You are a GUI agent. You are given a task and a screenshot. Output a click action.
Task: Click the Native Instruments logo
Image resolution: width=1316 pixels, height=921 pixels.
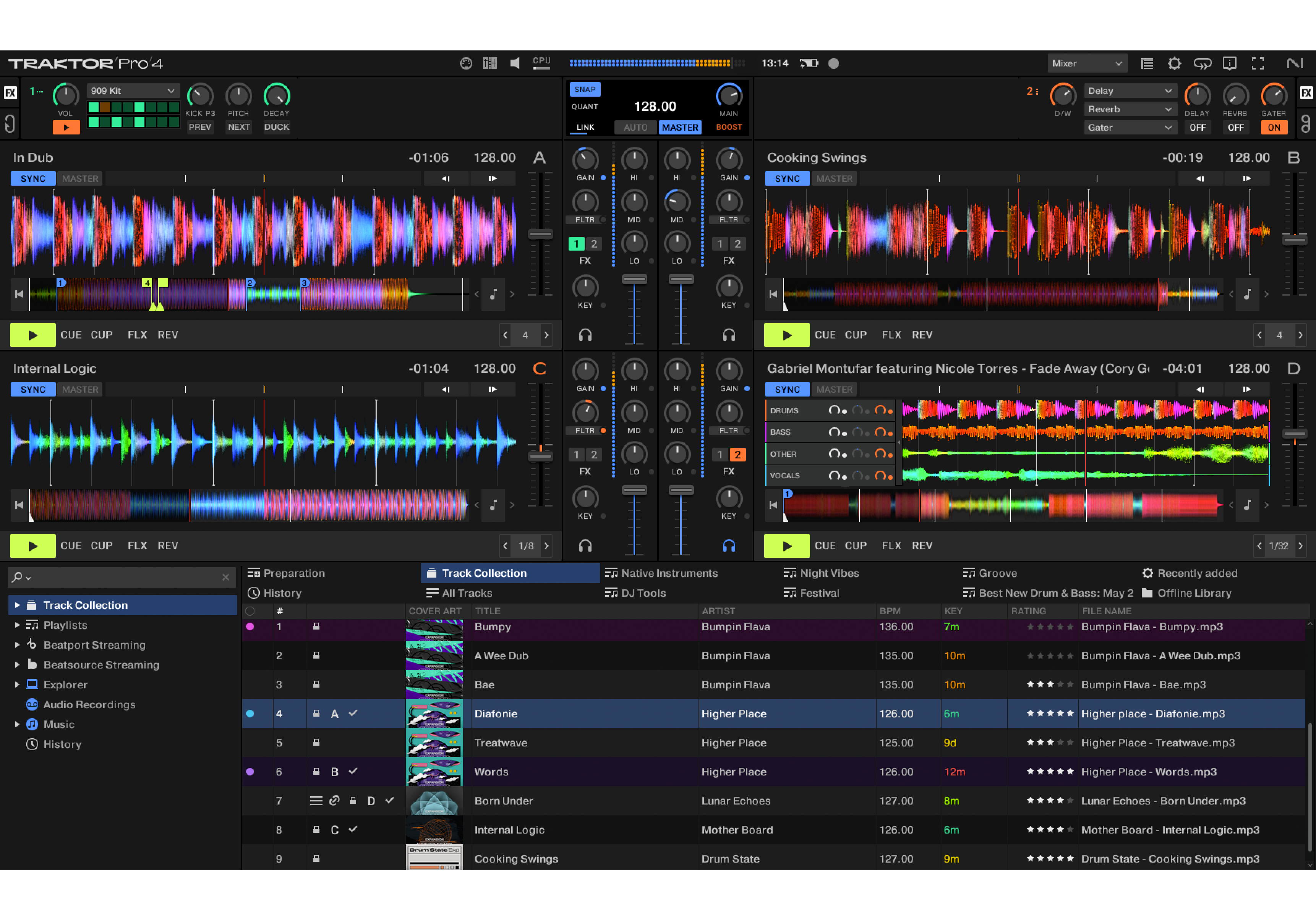click(1295, 64)
